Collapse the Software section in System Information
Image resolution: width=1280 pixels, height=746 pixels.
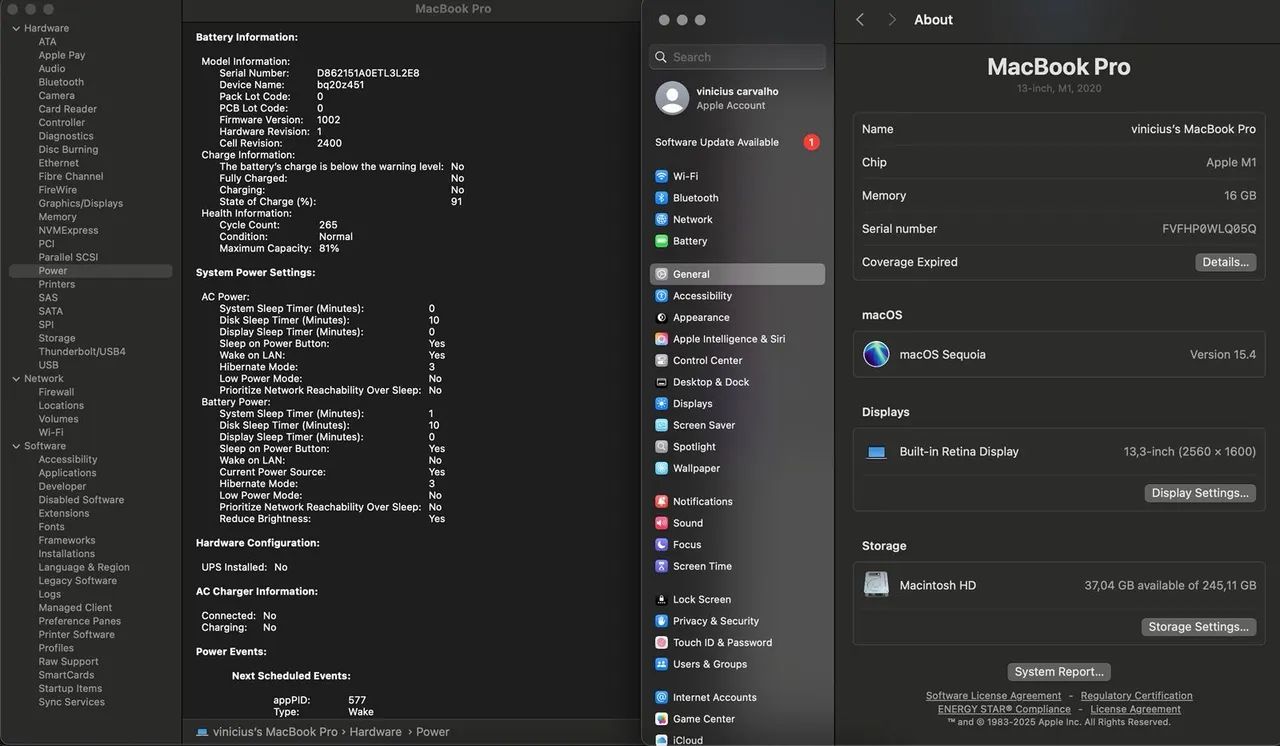16,446
